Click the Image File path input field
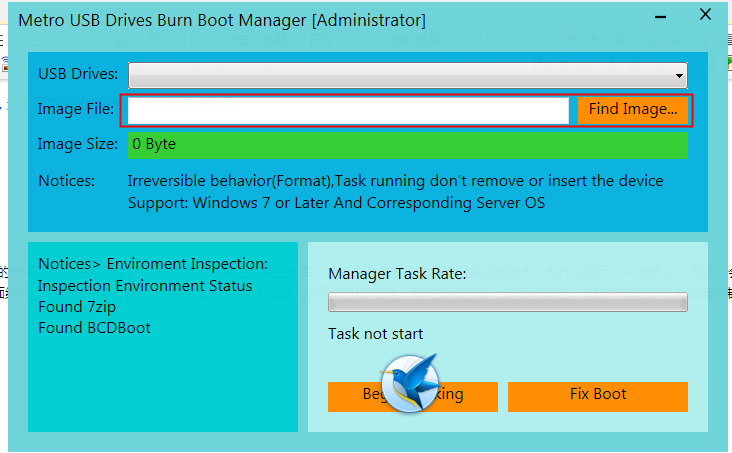Screen dimensions: 732x453 pos(348,110)
